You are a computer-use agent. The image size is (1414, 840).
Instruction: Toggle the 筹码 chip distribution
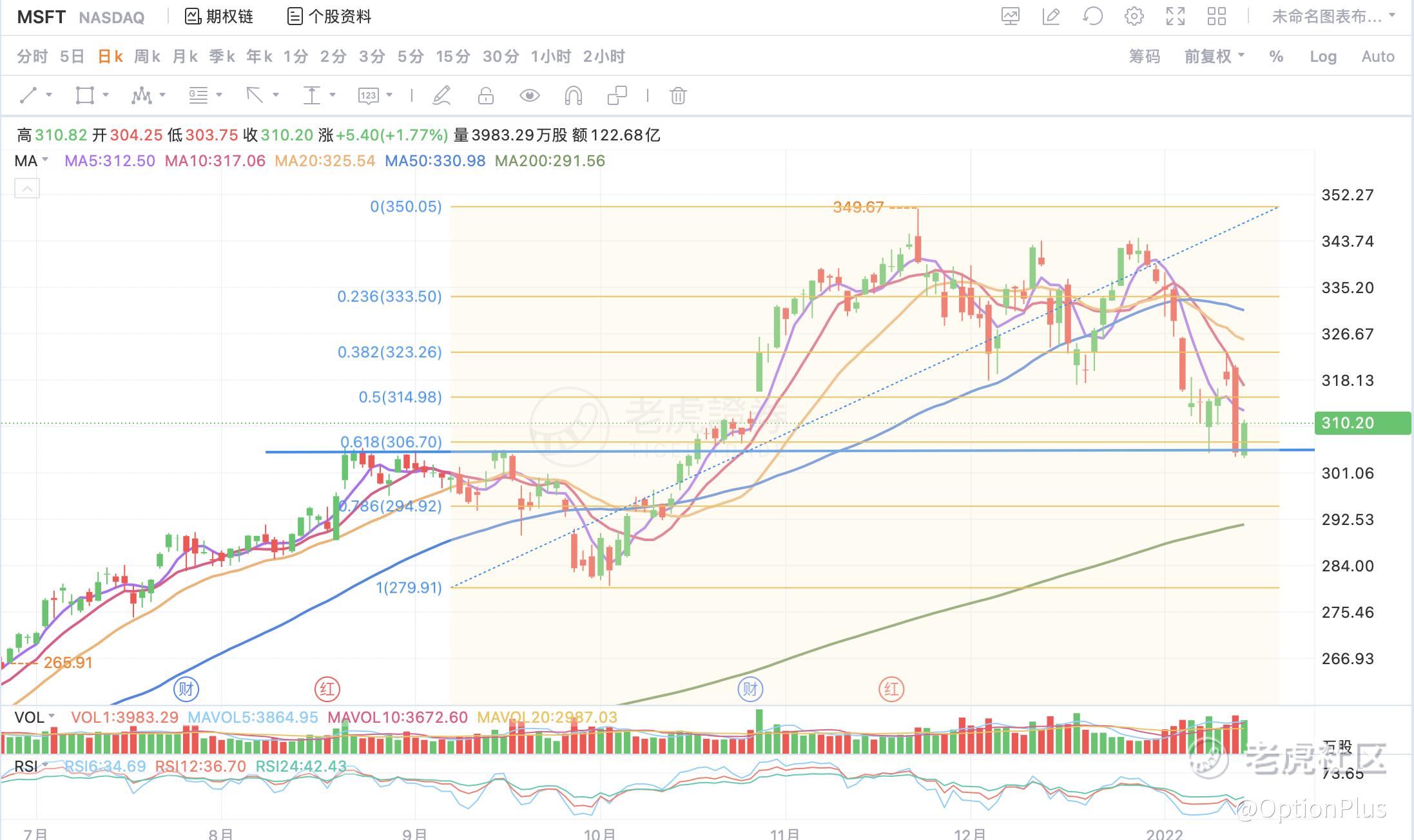tap(1145, 57)
